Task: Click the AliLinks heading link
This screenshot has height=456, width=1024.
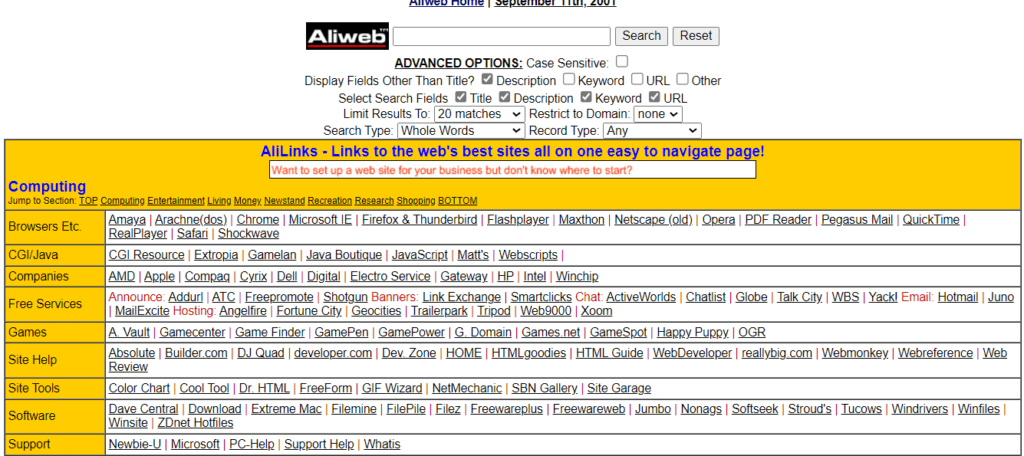Action: pos(513,152)
